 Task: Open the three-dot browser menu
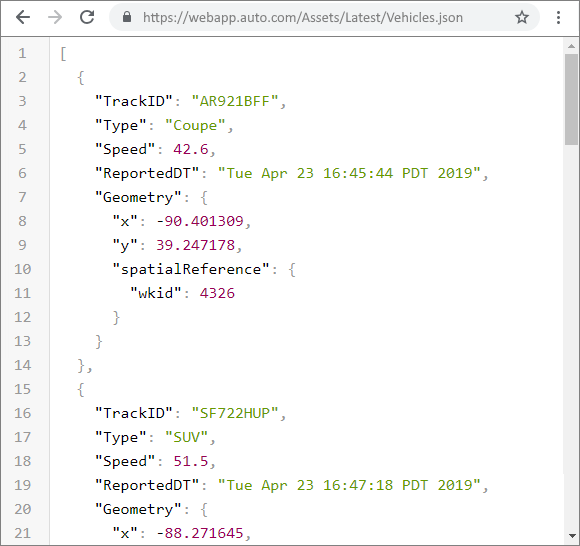pos(558,17)
